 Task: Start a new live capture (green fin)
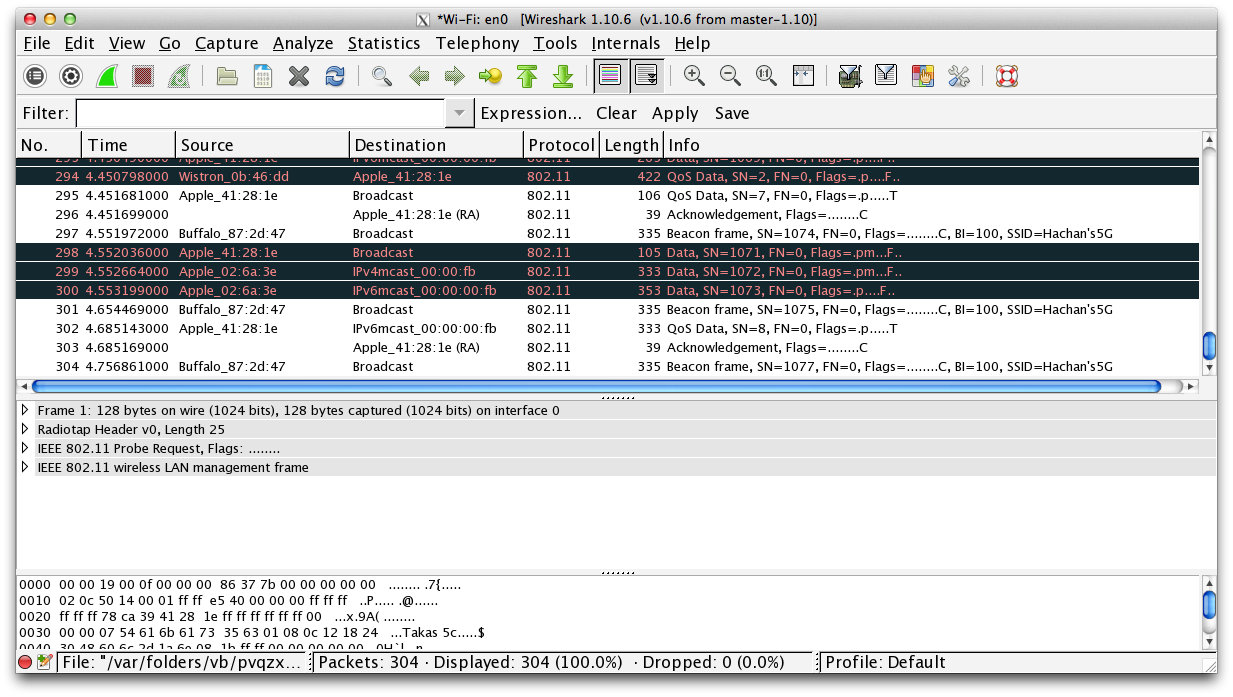107,76
